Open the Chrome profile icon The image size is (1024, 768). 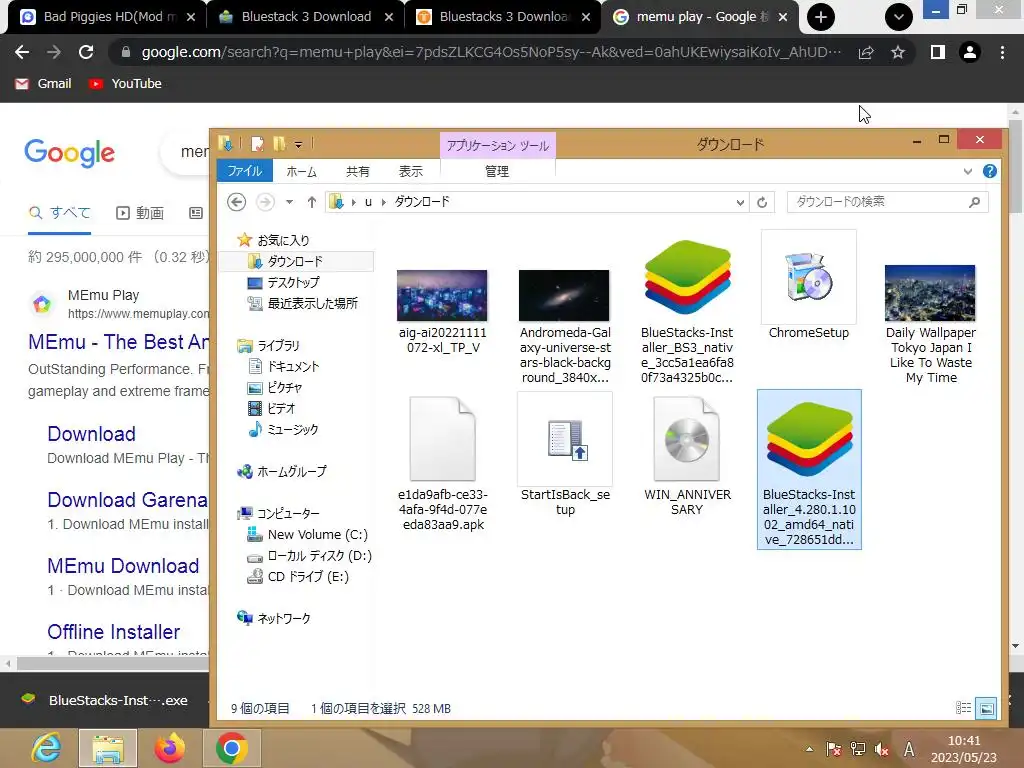pyautogui.click(x=970, y=52)
